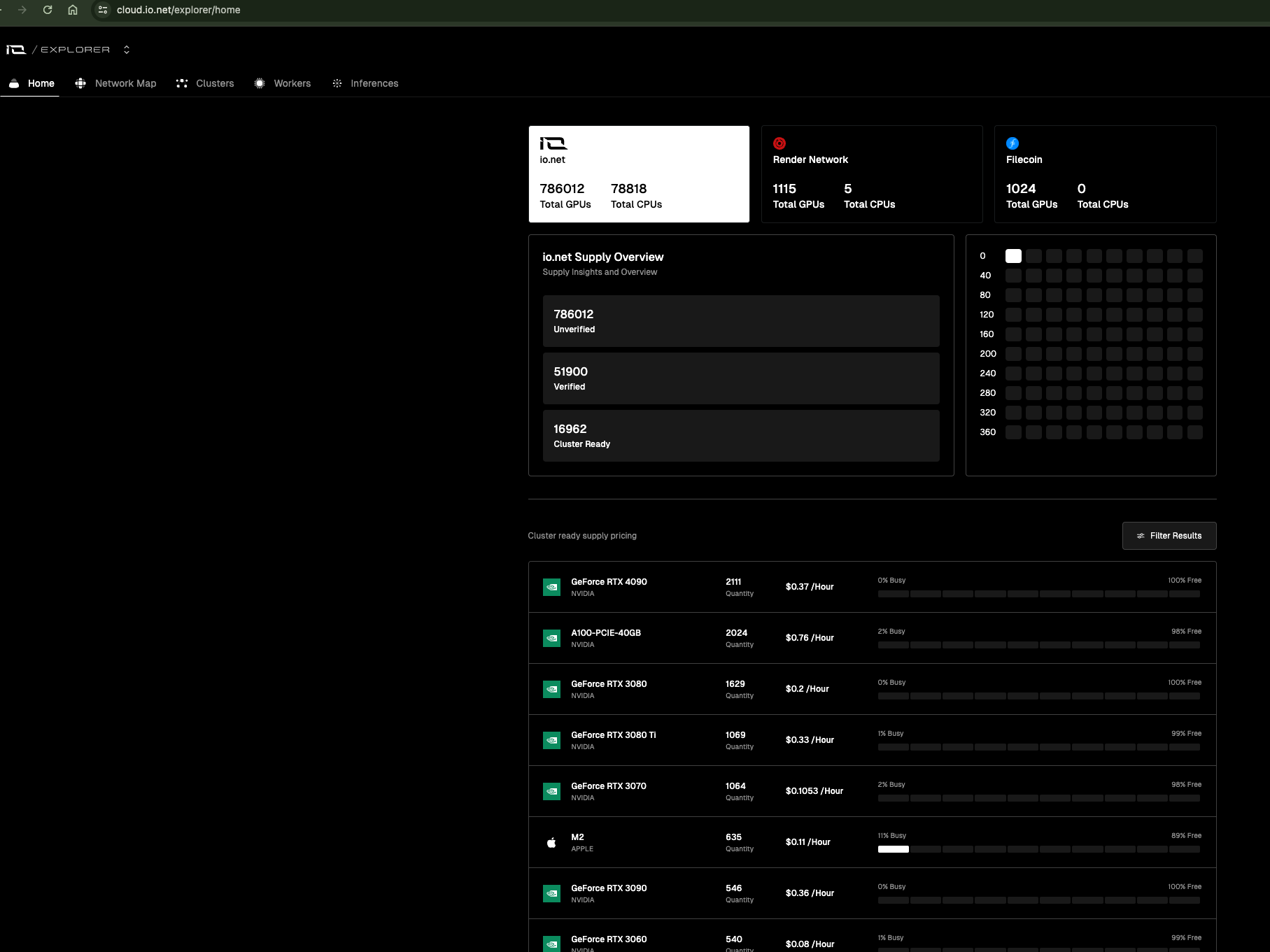The height and width of the screenshot is (952, 1270).
Task: Click the 1629 quantity value
Action: pos(735,684)
